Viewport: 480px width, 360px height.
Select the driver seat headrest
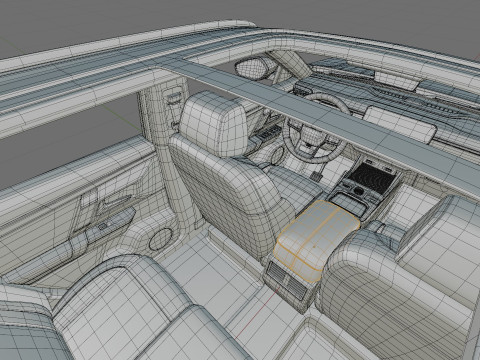(x=214, y=124)
